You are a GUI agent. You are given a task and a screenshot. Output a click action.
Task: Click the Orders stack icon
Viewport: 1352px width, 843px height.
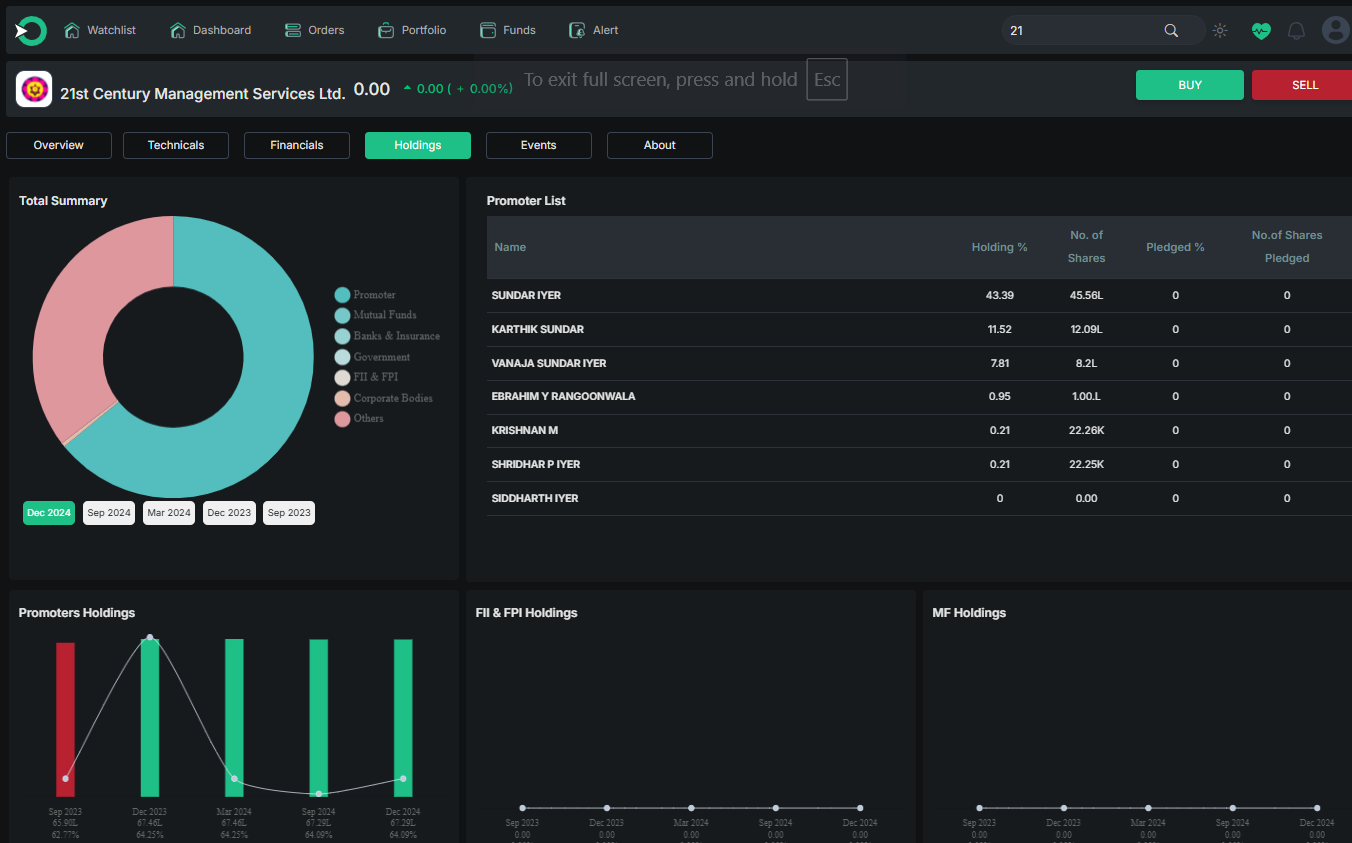point(293,31)
